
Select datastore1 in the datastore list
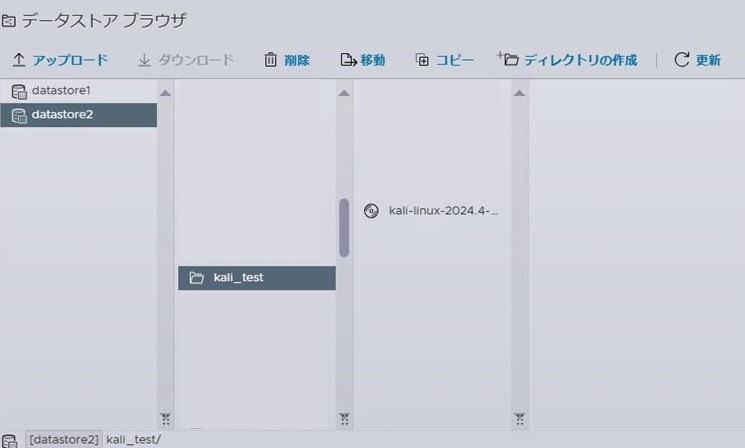pyautogui.click(x=79, y=91)
